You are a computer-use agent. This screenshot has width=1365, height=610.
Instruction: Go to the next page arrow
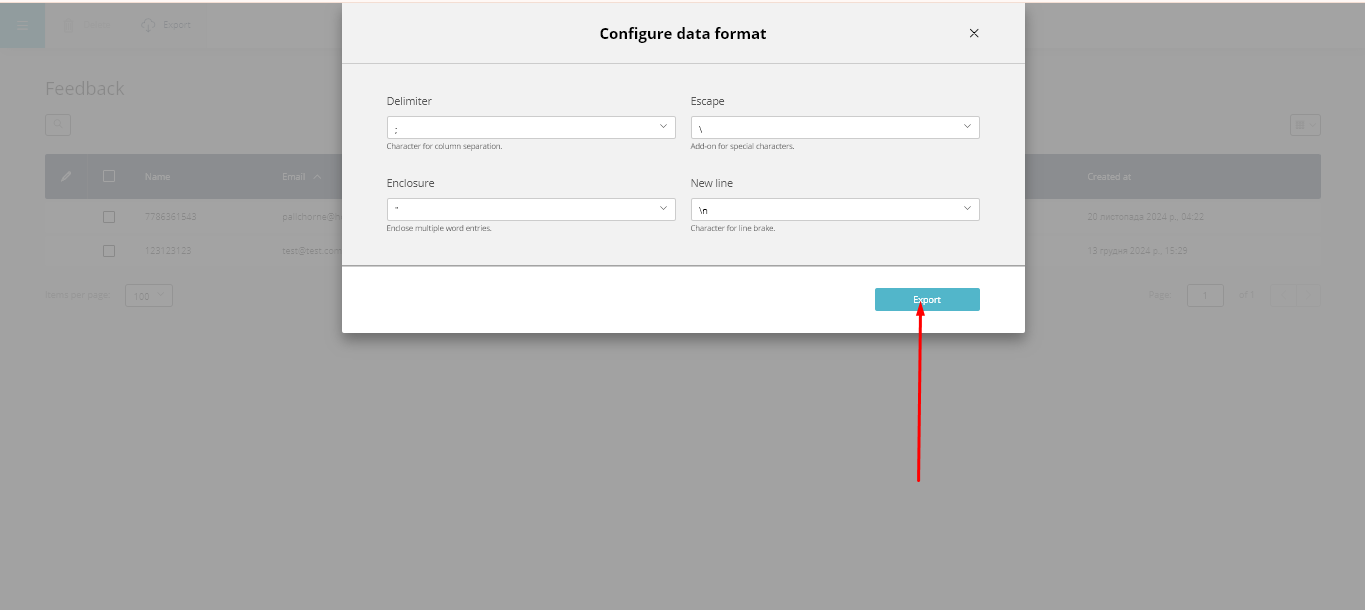1308,295
